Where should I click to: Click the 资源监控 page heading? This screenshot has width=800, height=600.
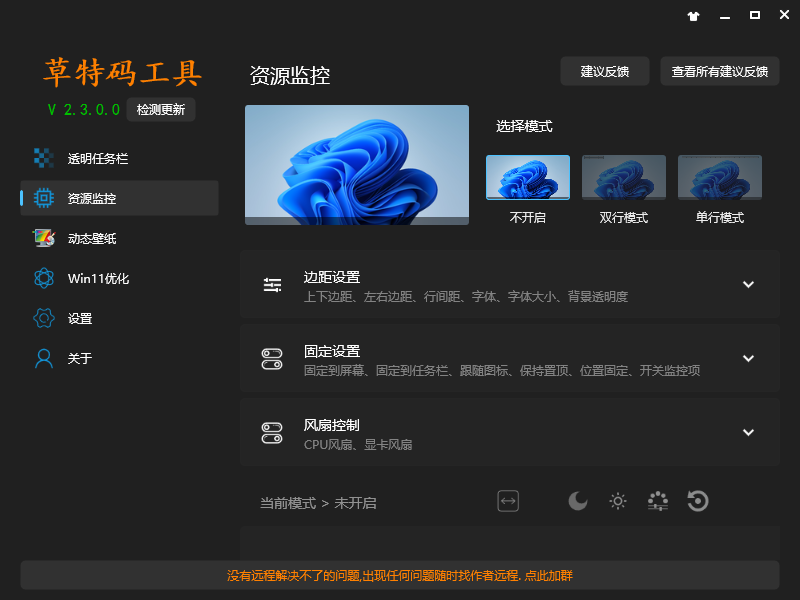(290, 76)
